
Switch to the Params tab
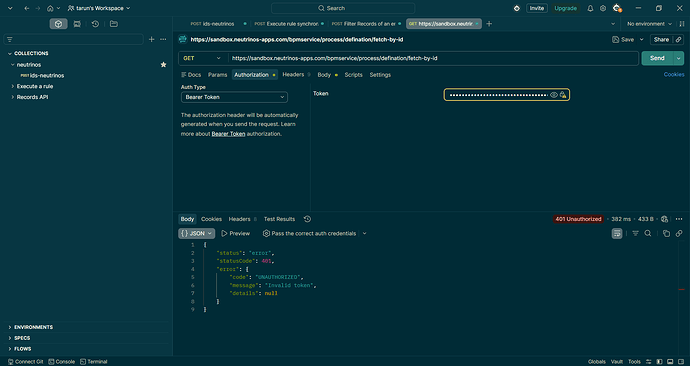tap(217, 75)
